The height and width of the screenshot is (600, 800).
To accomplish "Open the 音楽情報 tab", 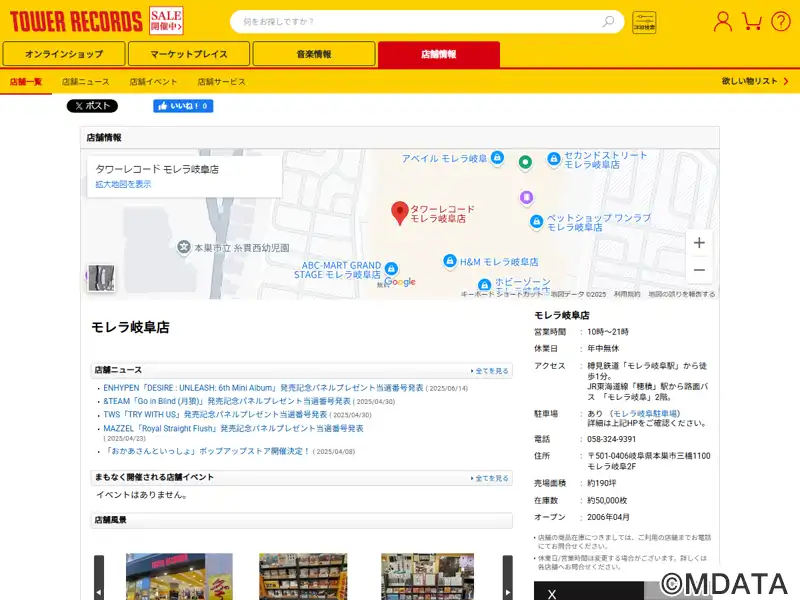I will (314, 54).
